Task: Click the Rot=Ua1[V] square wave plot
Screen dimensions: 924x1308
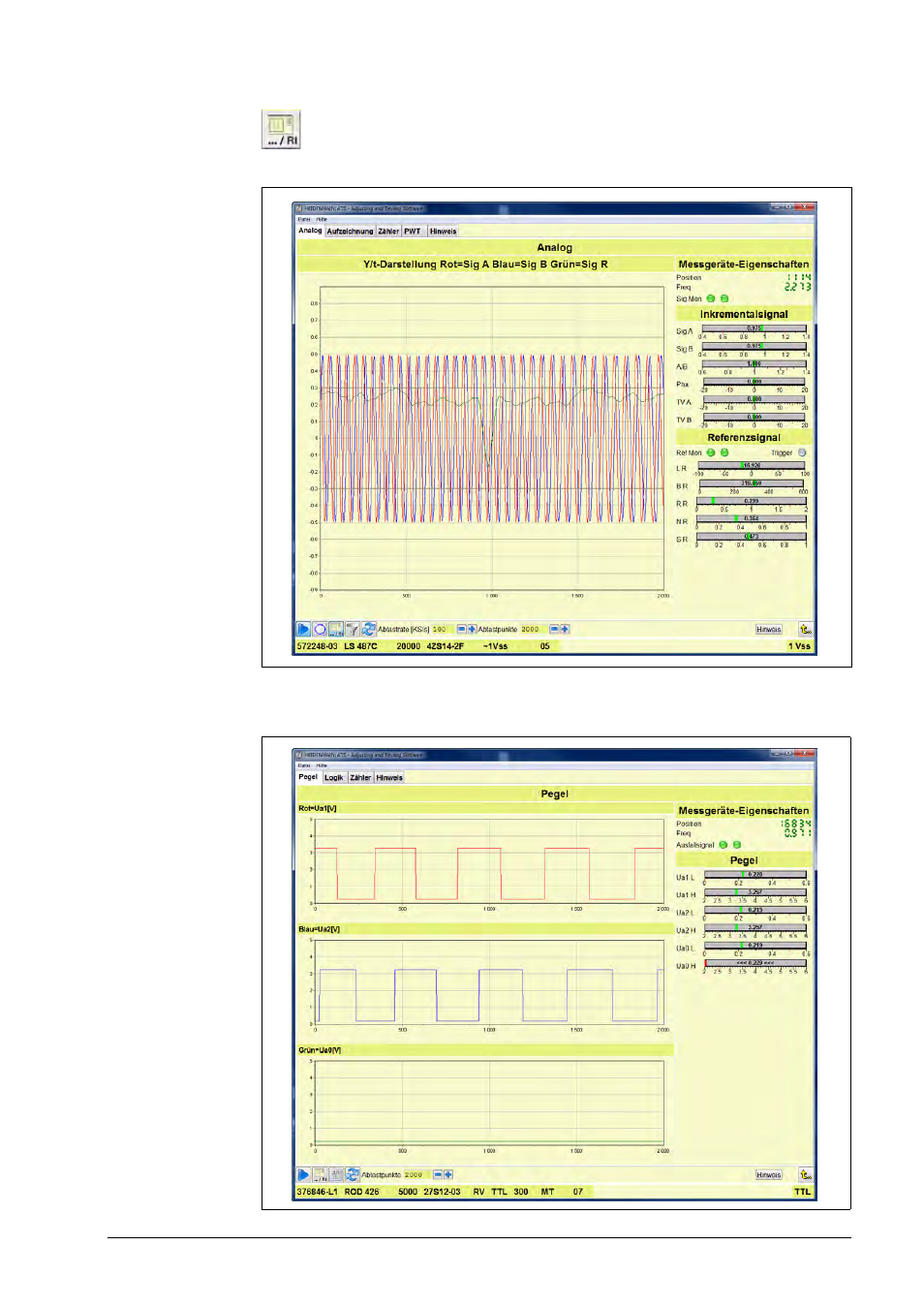Action: tap(489, 860)
